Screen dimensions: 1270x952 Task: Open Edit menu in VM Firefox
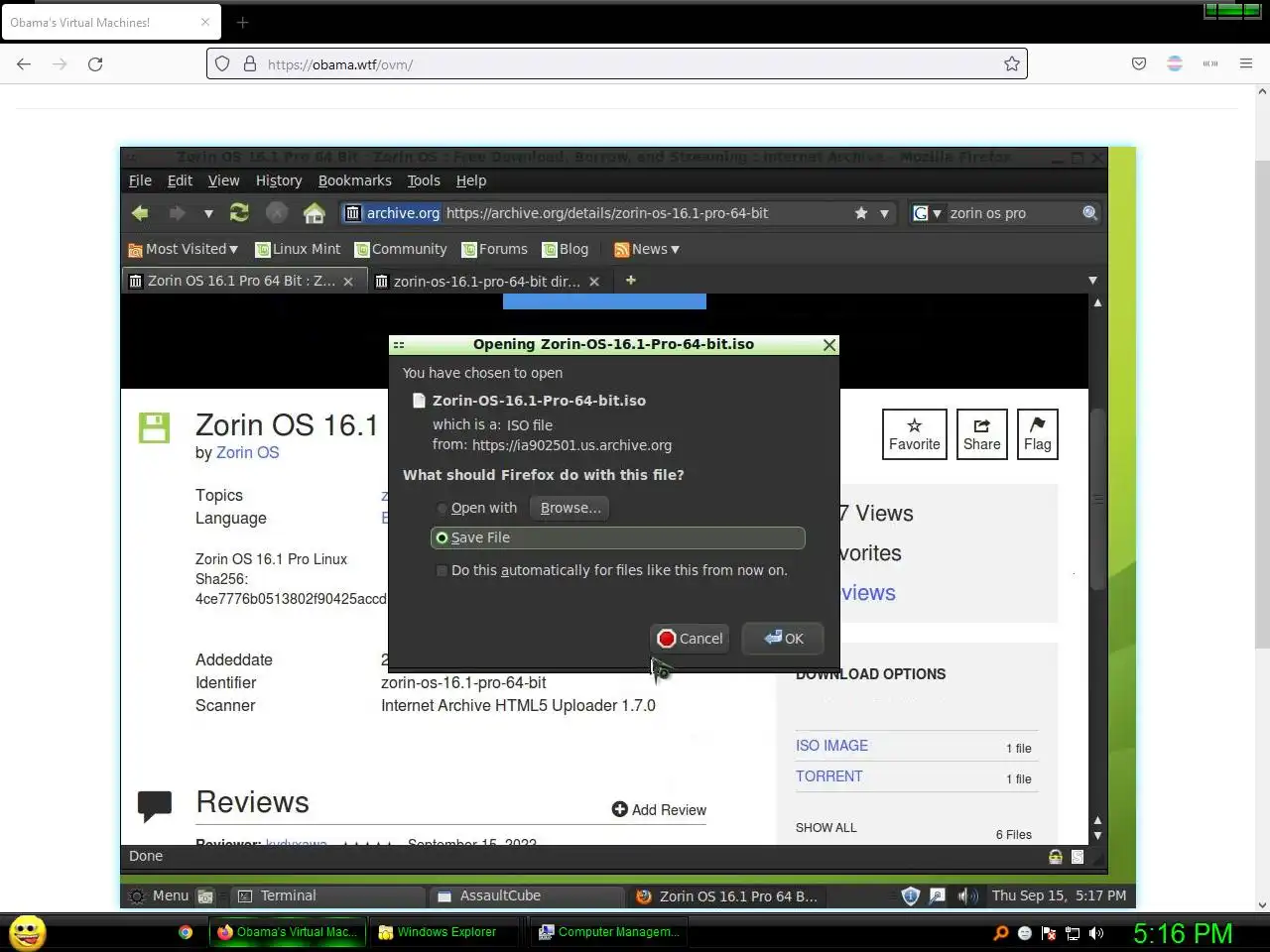point(180,180)
